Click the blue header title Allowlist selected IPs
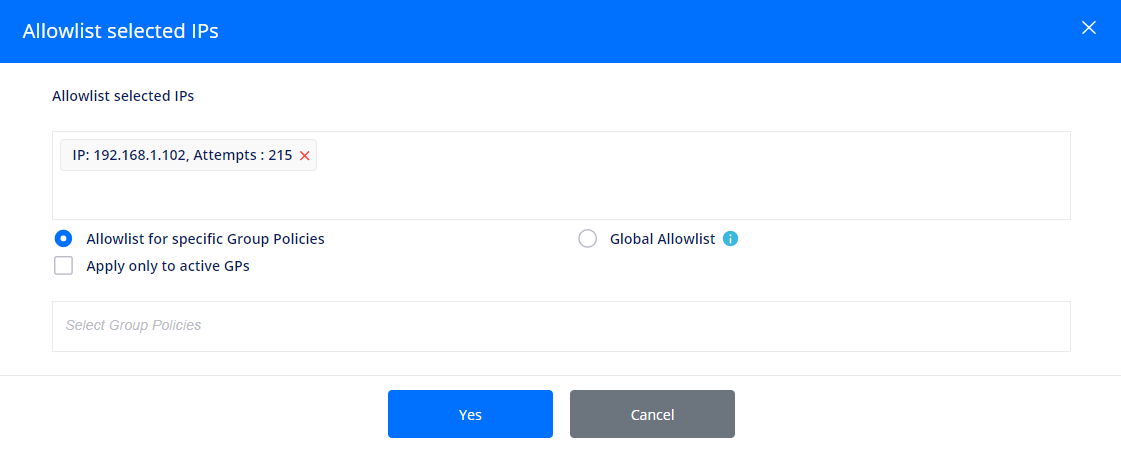 click(121, 31)
